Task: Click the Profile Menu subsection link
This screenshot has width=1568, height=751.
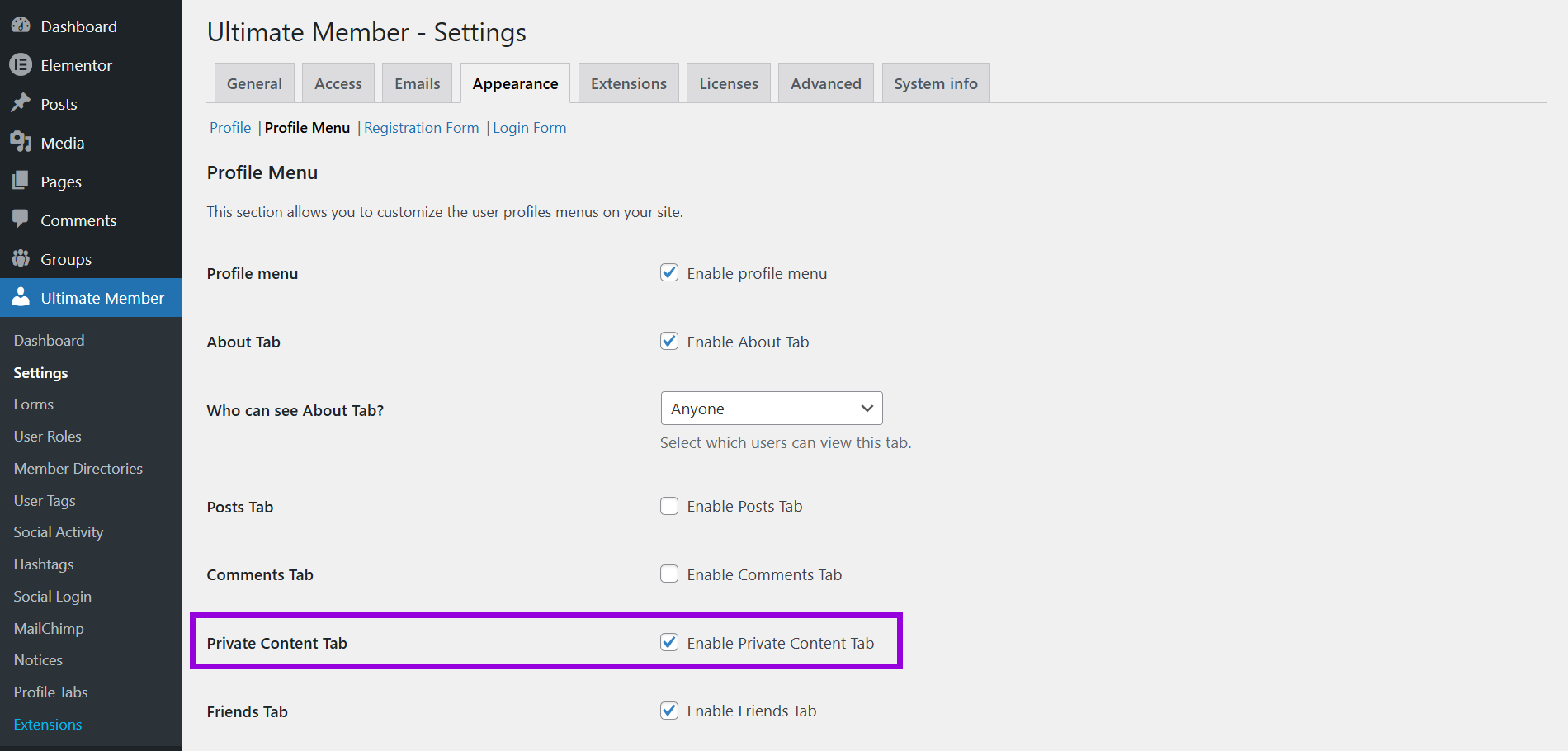Action: 307,128
